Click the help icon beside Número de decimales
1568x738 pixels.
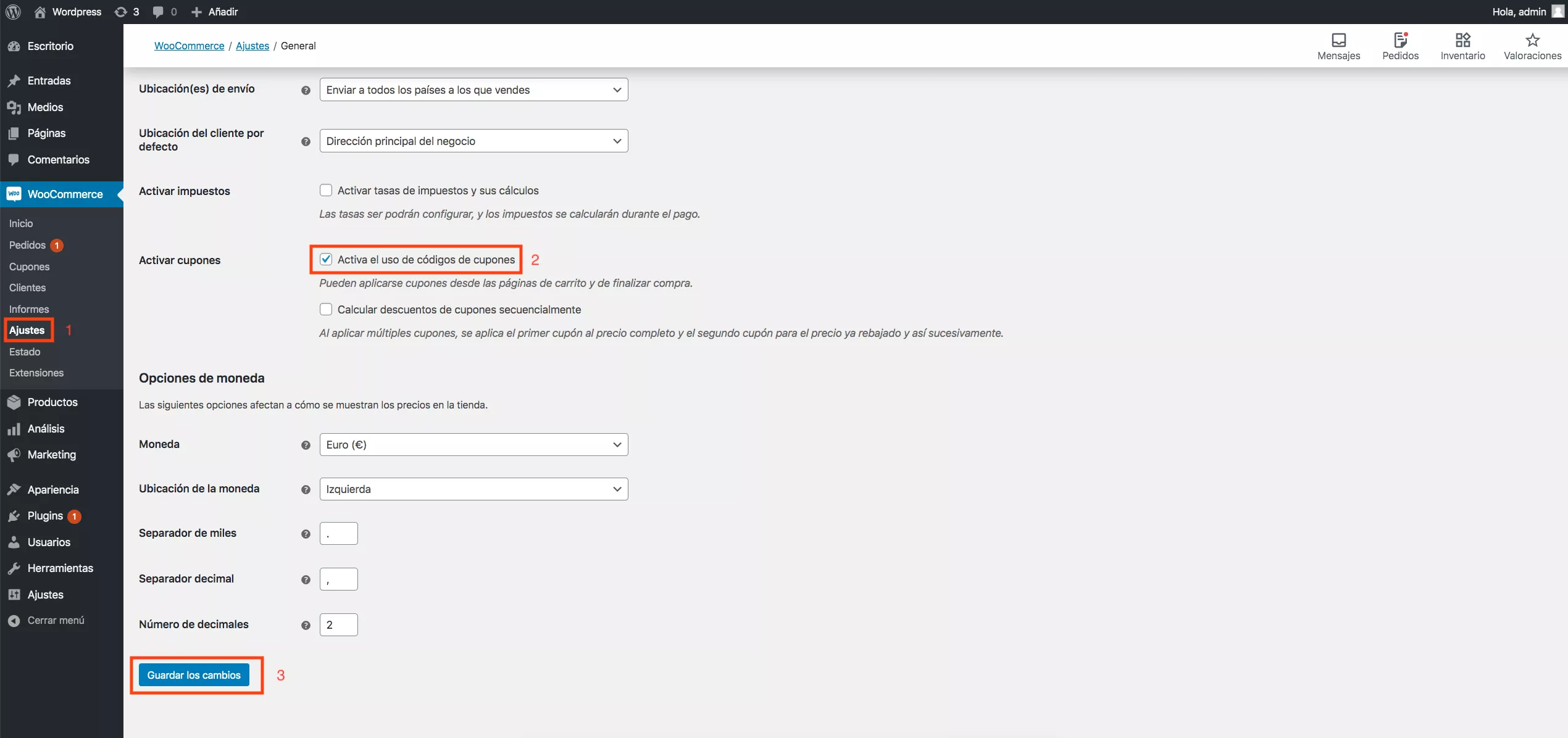pos(306,625)
